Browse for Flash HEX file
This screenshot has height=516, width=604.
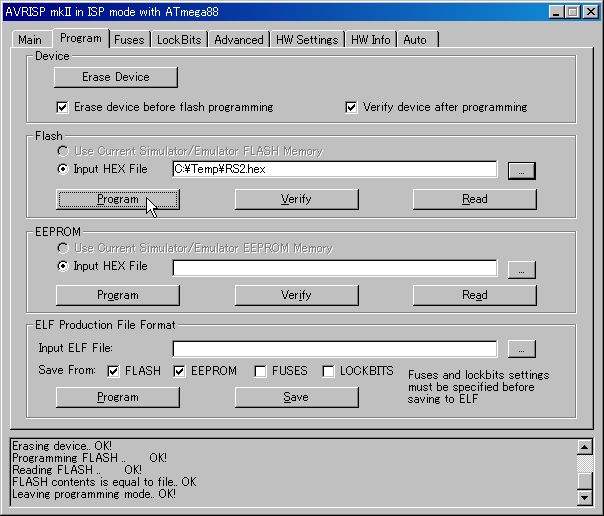point(522,171)
